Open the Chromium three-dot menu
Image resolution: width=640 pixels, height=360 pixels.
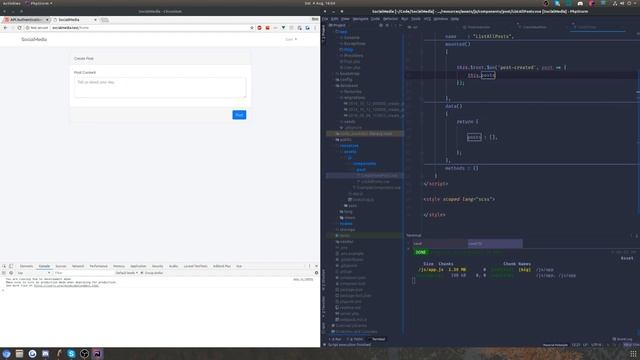(315, 28)
